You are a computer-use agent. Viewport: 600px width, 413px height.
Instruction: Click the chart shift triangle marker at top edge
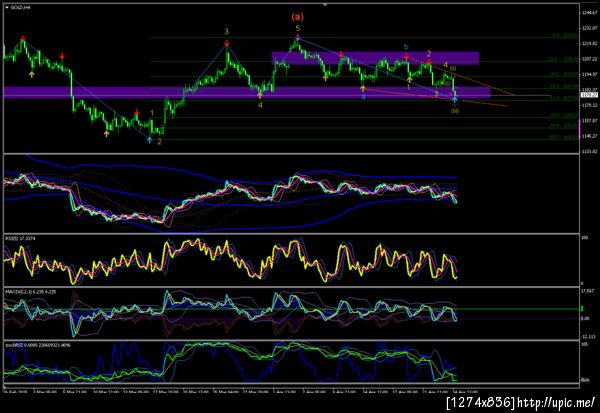point(325,5)
